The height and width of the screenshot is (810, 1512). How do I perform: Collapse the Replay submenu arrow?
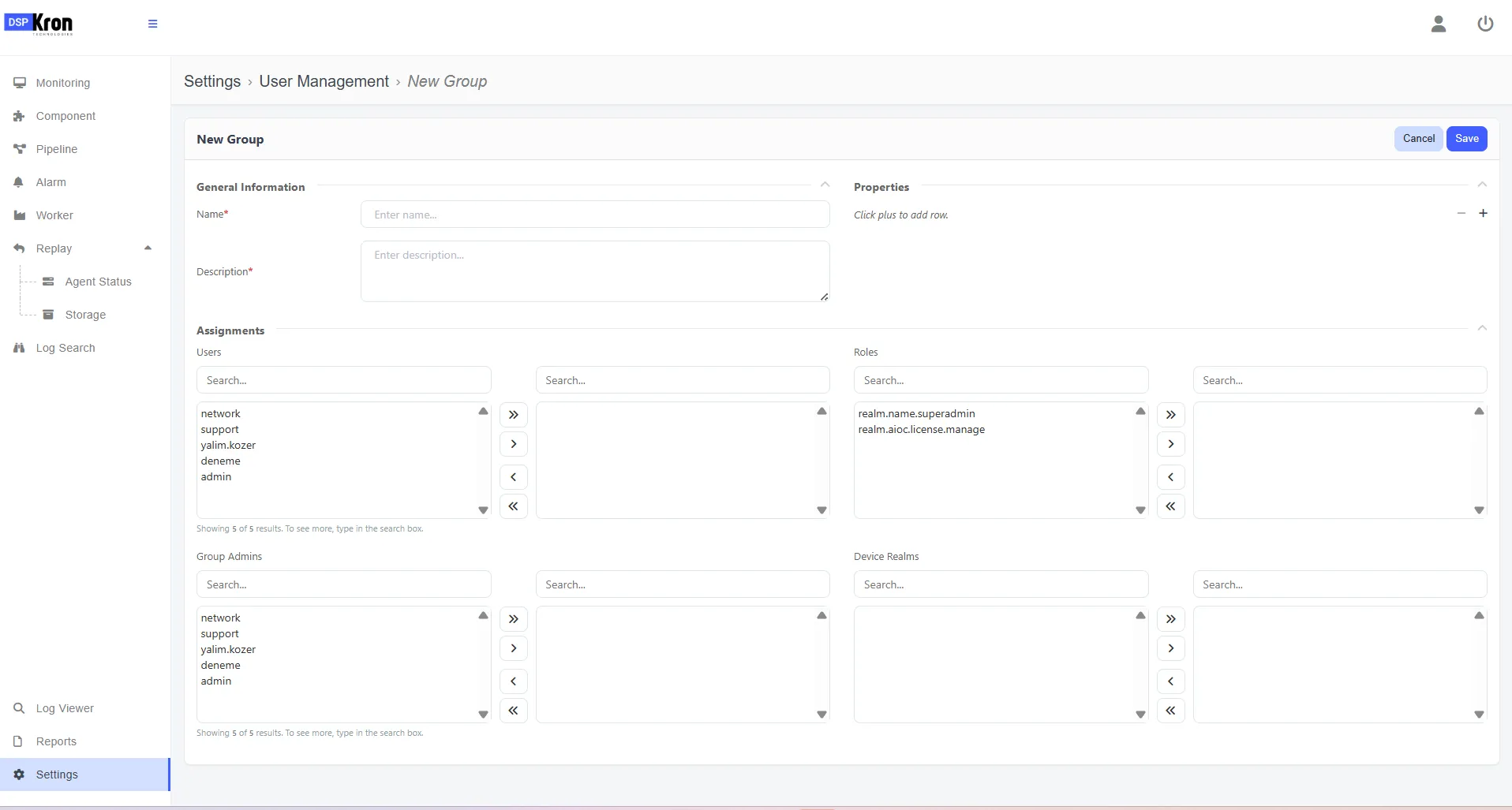[148, 248]
